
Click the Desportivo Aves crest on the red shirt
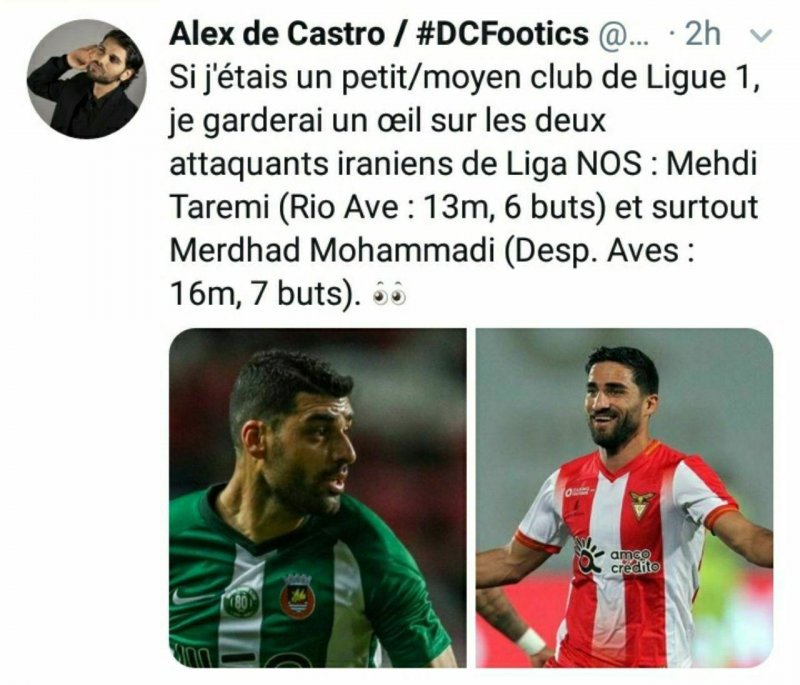pyautogui.click(x=641, y=504)
